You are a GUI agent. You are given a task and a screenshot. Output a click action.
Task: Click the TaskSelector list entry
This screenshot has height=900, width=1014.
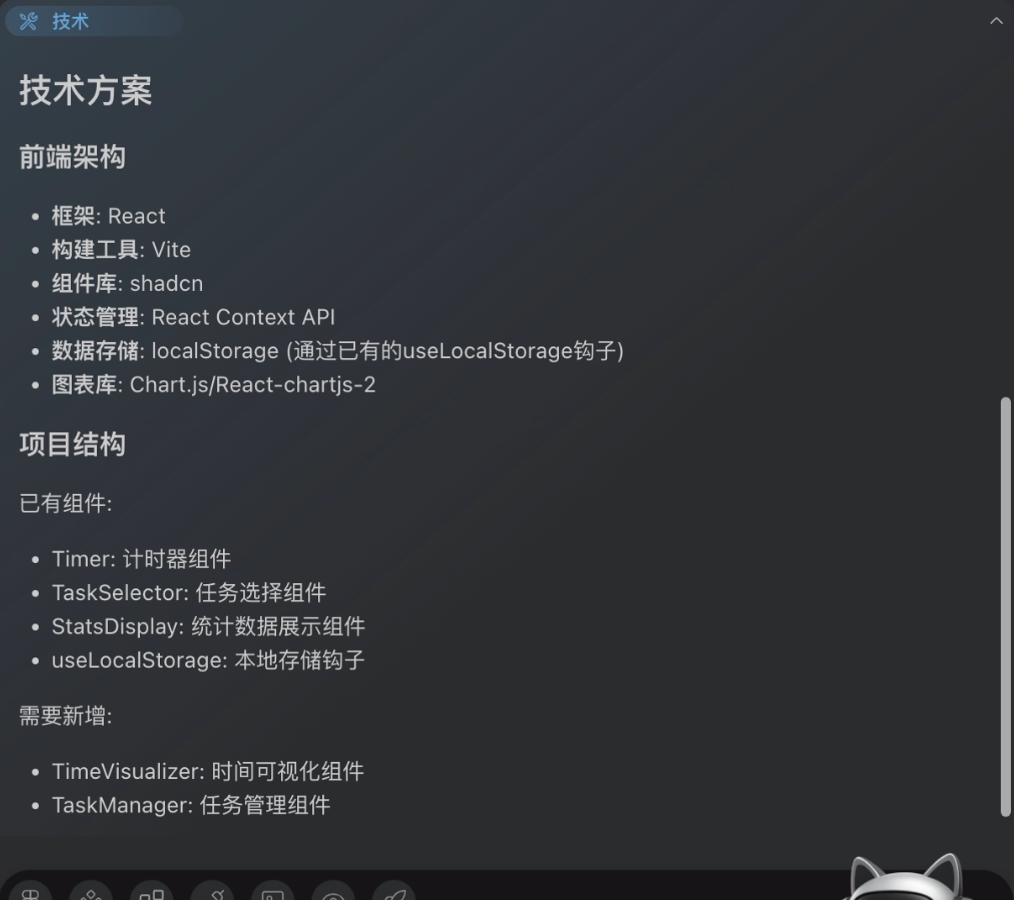click(189, 592)
